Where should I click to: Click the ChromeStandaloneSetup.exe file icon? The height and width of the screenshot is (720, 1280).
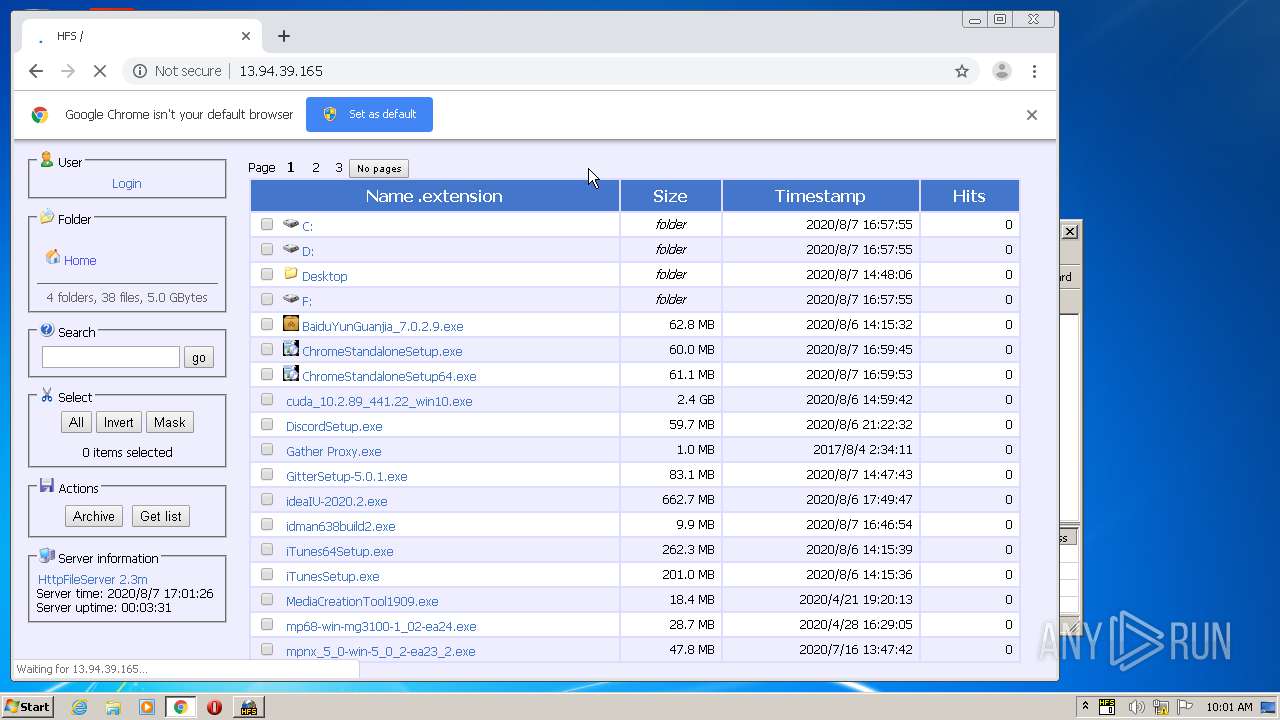pos(291,348)
